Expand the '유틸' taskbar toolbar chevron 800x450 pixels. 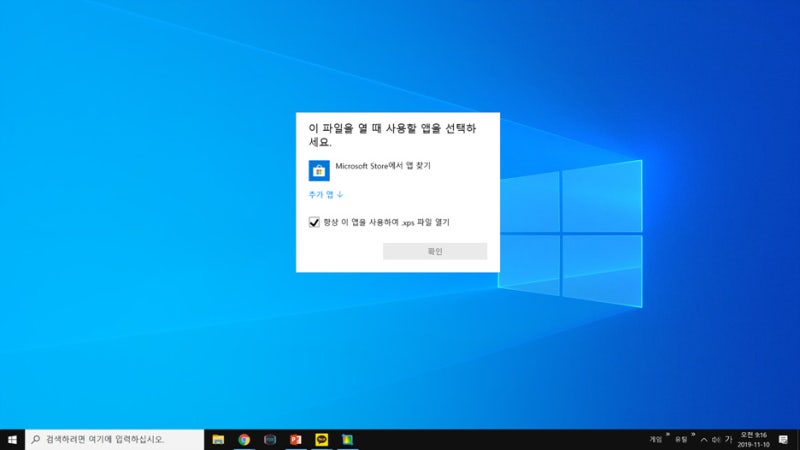(693, 435)
